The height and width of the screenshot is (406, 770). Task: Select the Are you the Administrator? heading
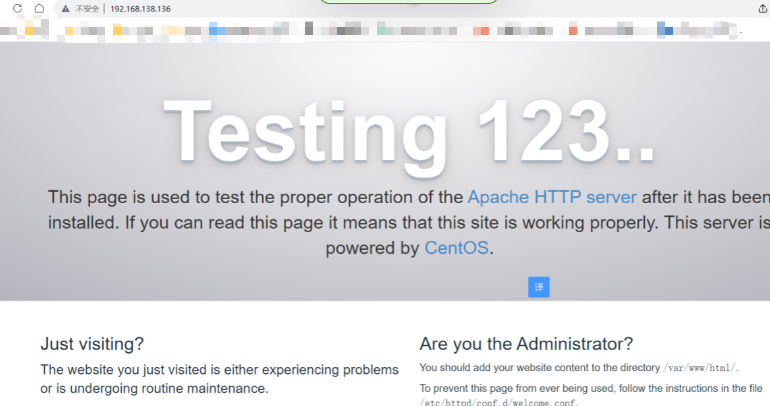coord(526,344)
